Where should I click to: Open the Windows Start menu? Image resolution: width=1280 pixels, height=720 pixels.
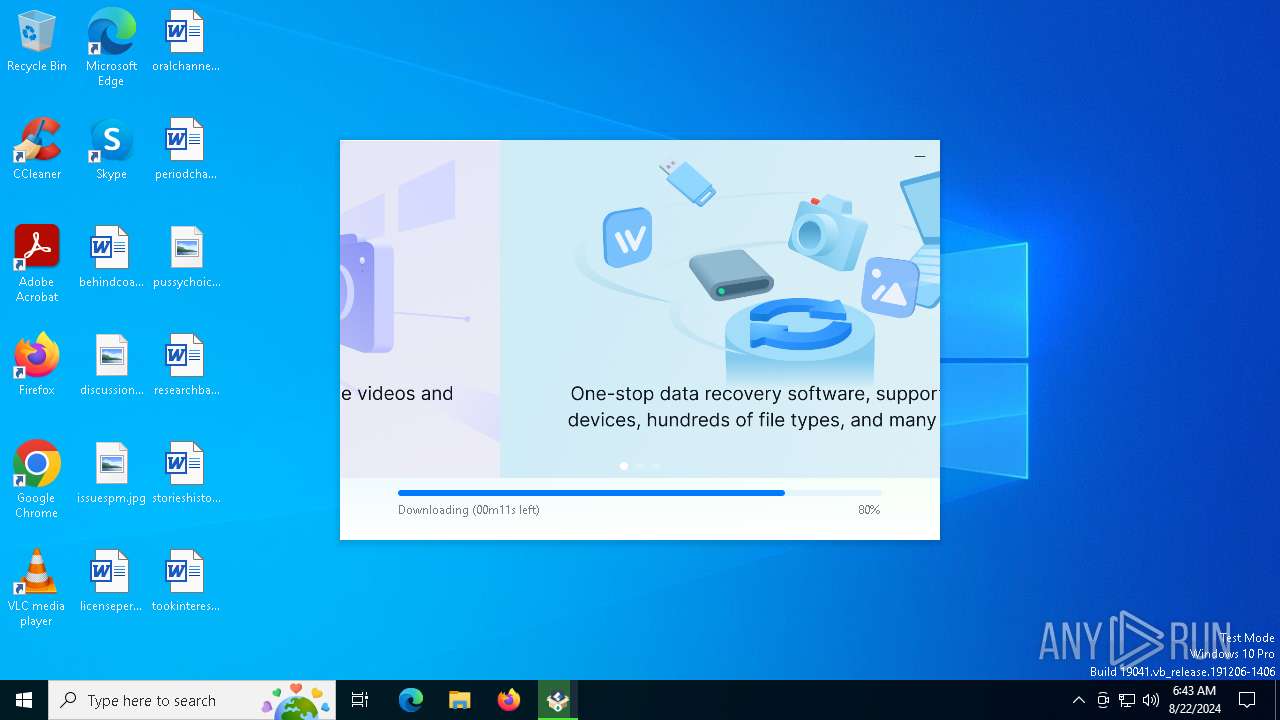click(x=24, y=700)
